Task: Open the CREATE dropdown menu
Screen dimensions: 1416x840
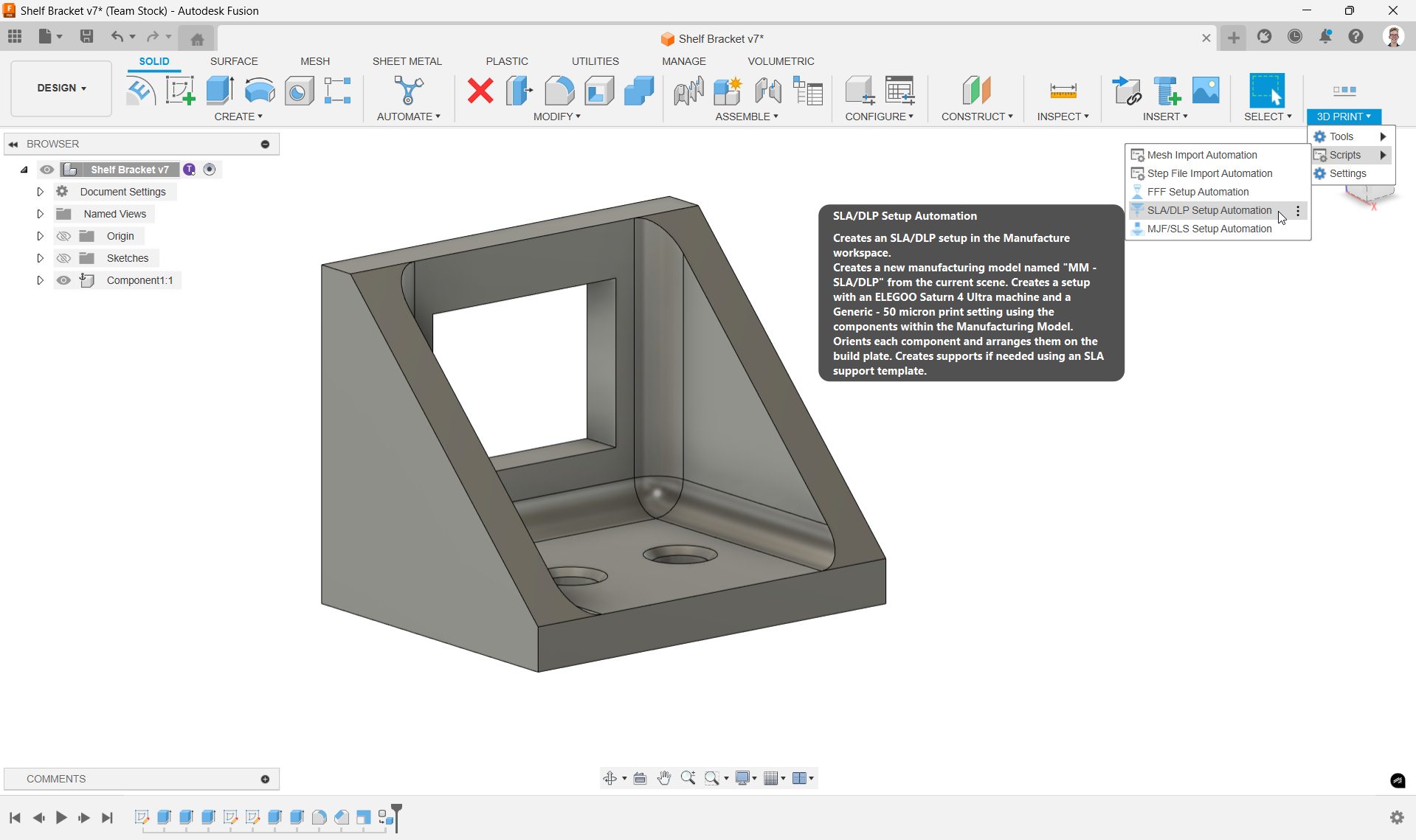Action: (x=238, y=117)
